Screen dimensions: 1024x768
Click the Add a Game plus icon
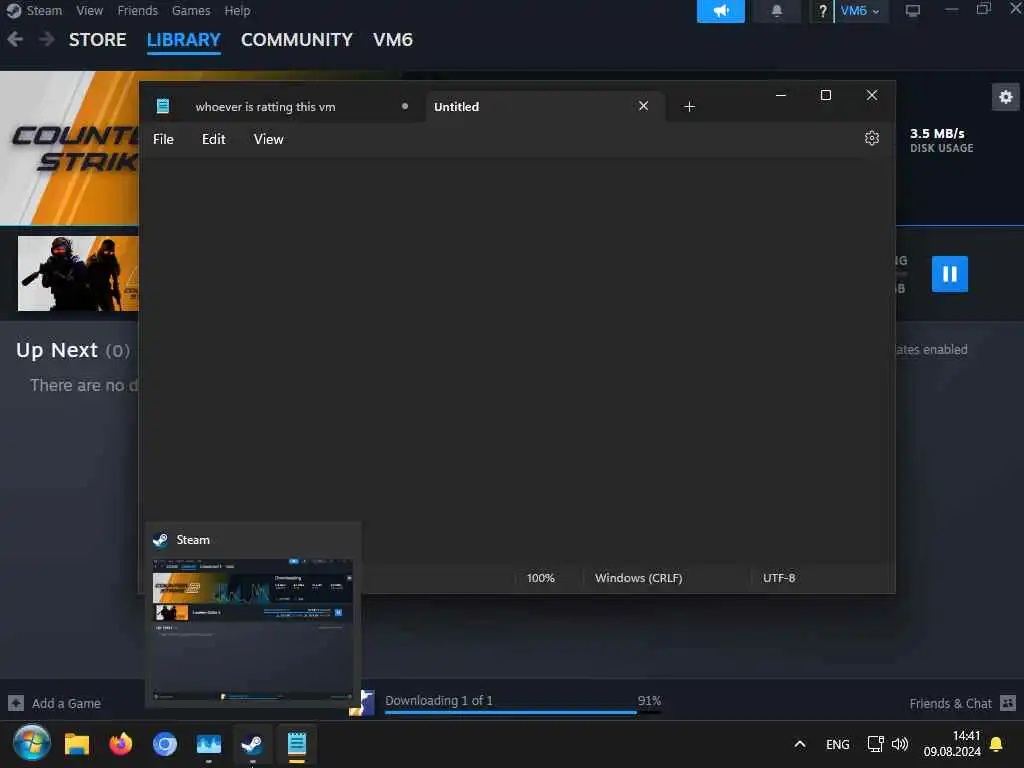tap(16, 703)
